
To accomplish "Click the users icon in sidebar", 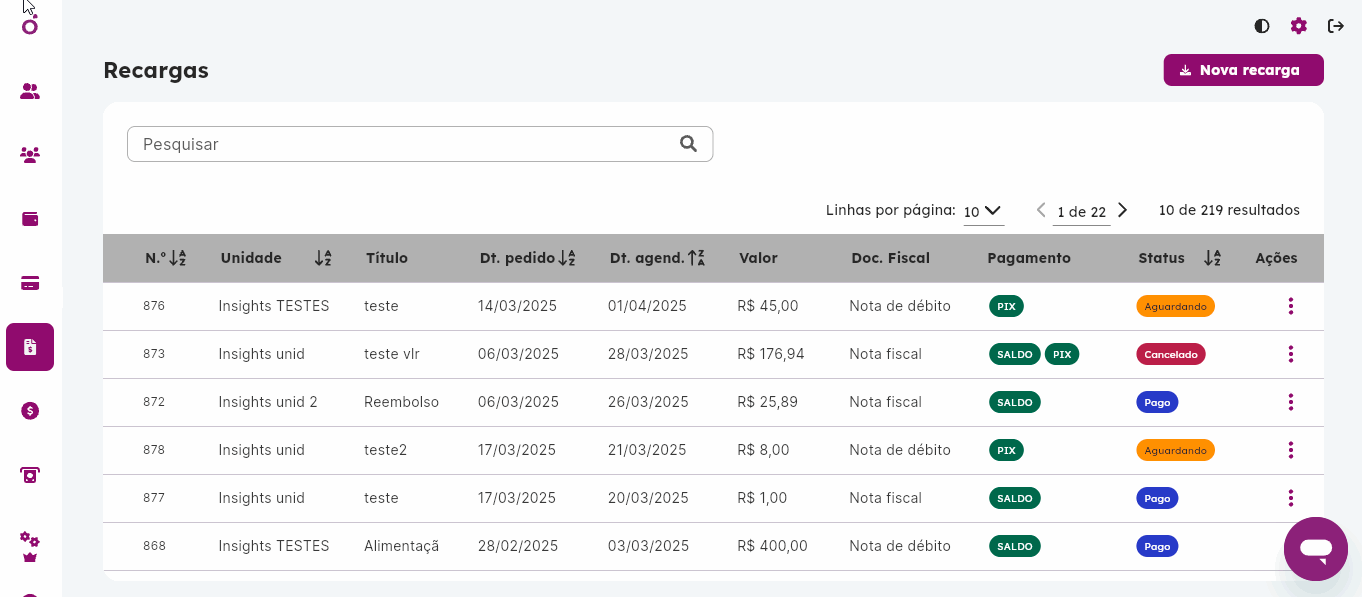I will pyautogui.click(x=30, y=91).
